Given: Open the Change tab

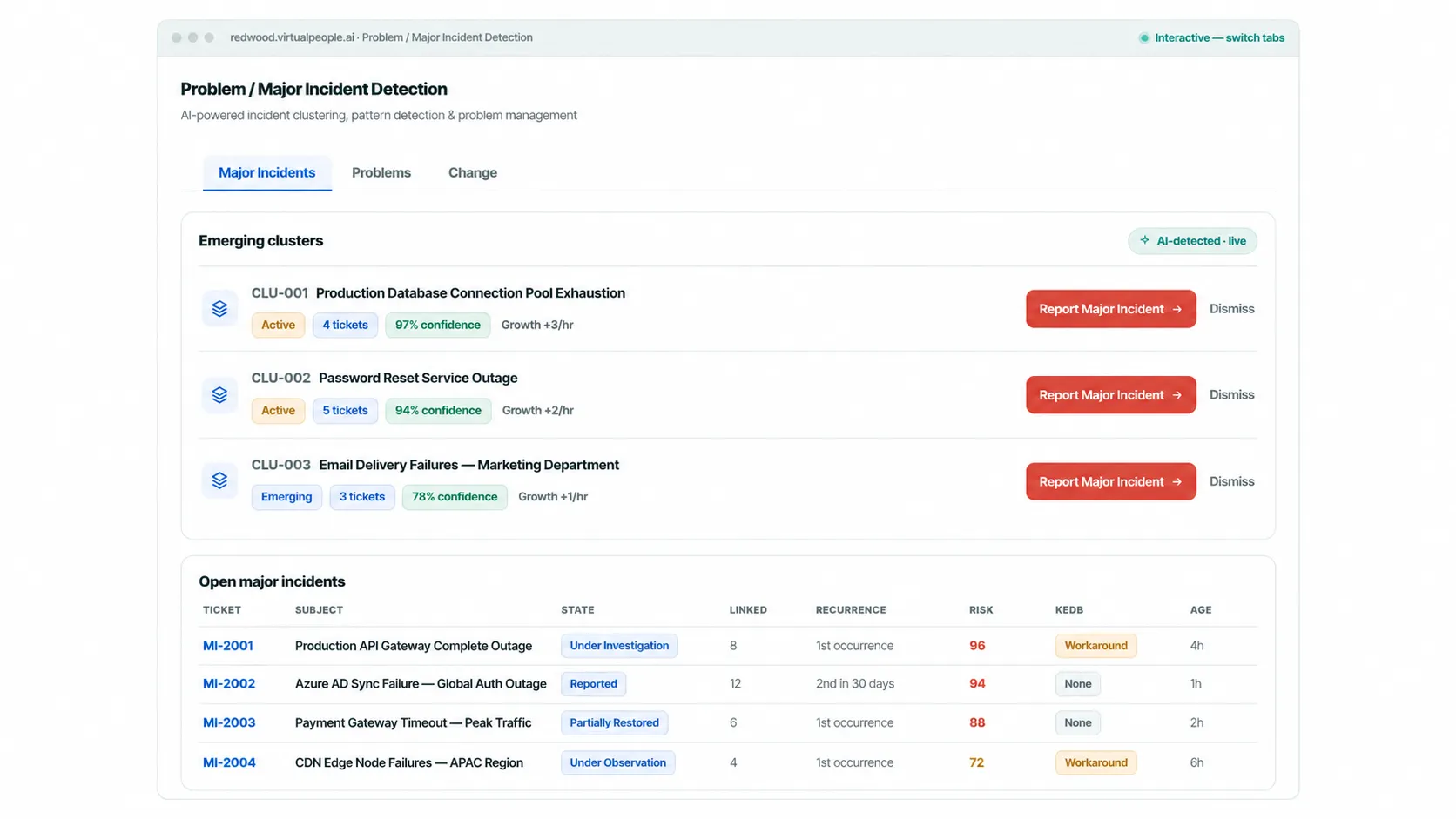Looking at the screenshot, I should [x=473, y=173].
